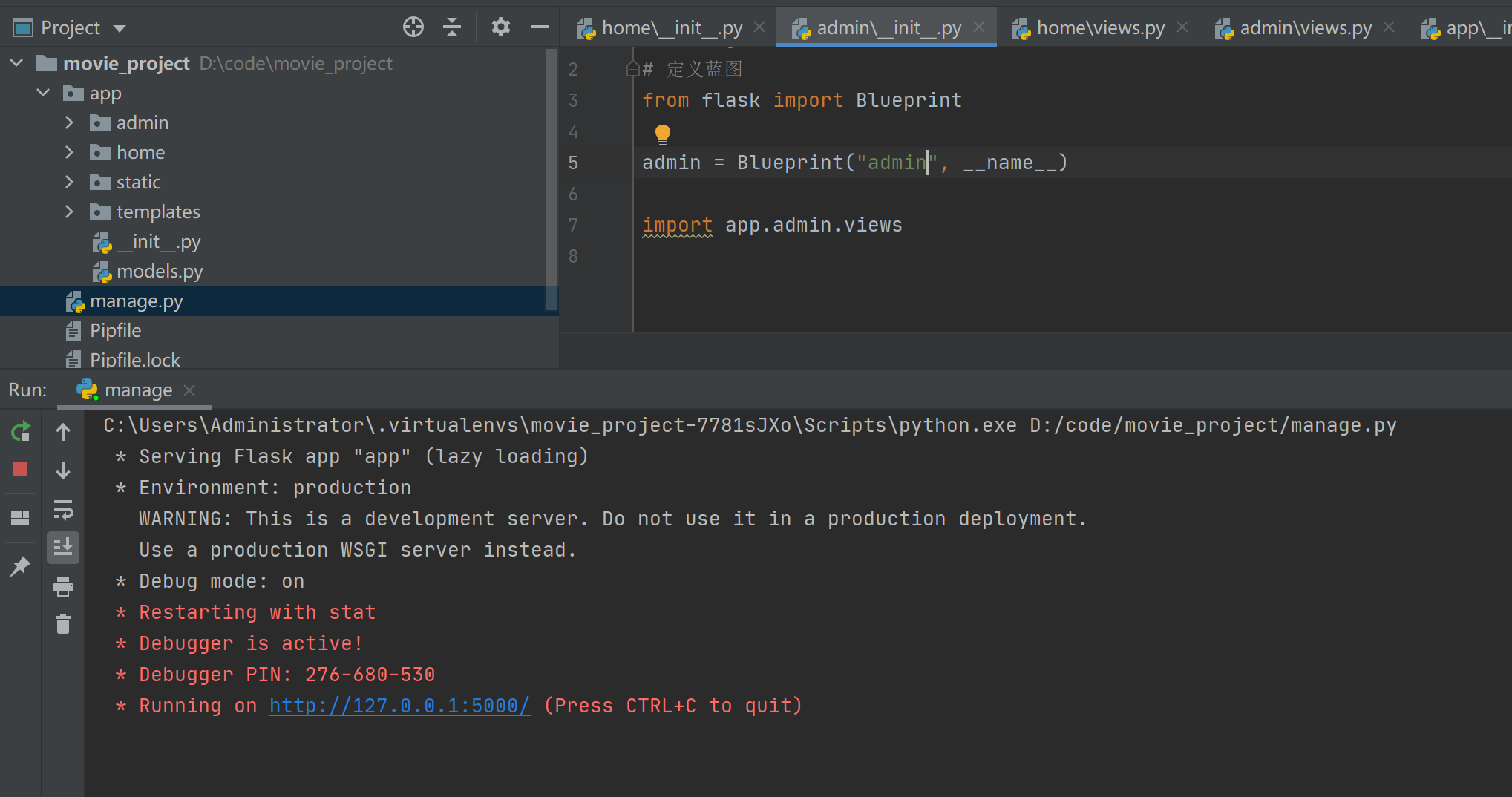Open the Project view dropdown arrow
Image resolution: width=1512 pixels, height=797 pixels.
120,29
